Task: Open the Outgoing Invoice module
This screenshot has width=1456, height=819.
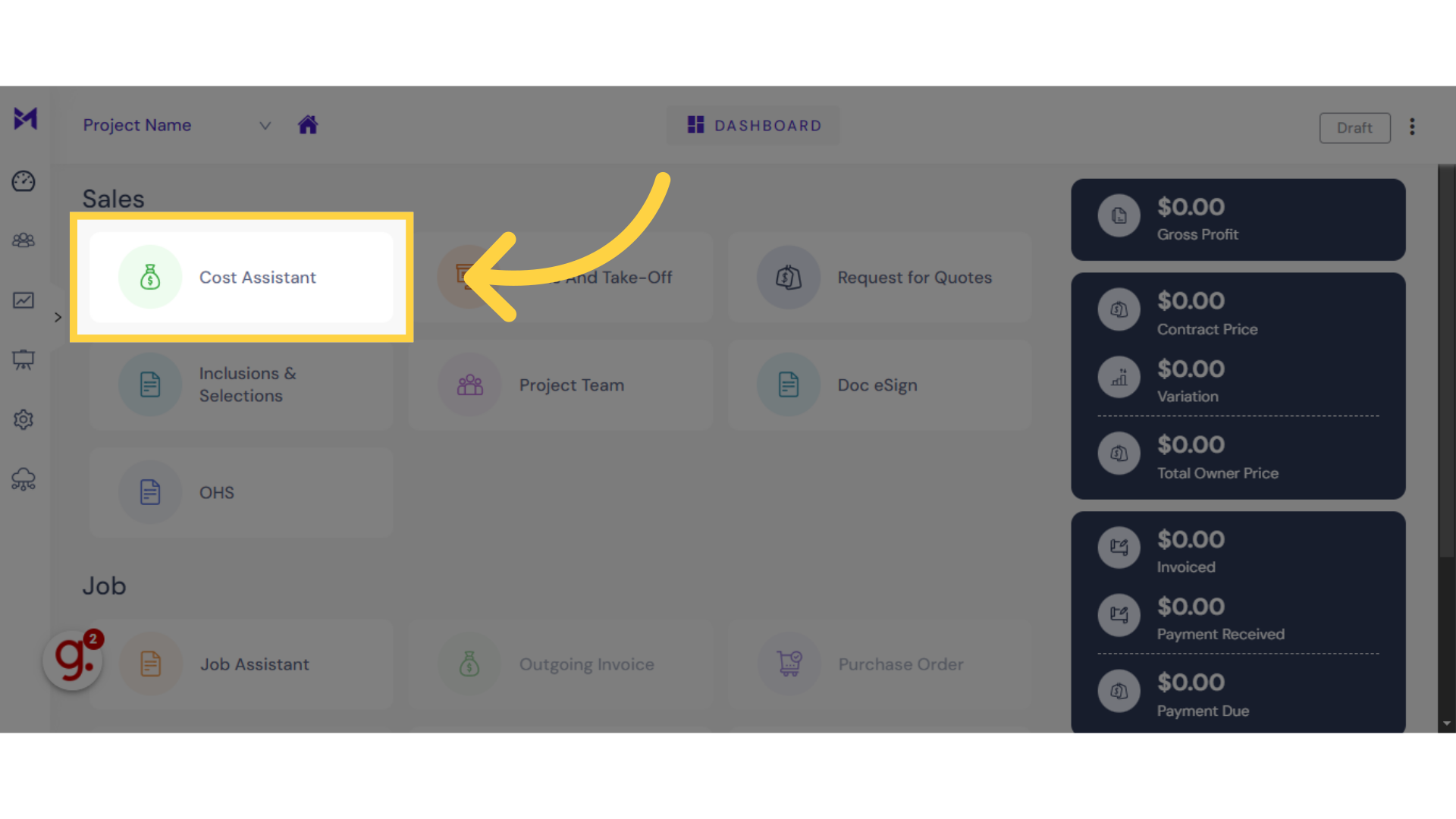Action: (x=557, y=664)
